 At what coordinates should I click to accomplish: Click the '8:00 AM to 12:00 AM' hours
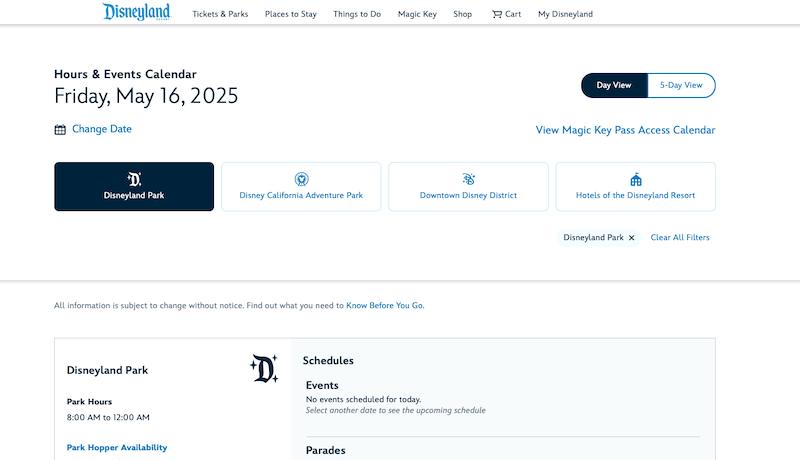pyautogui.click(x=108, y=417)
